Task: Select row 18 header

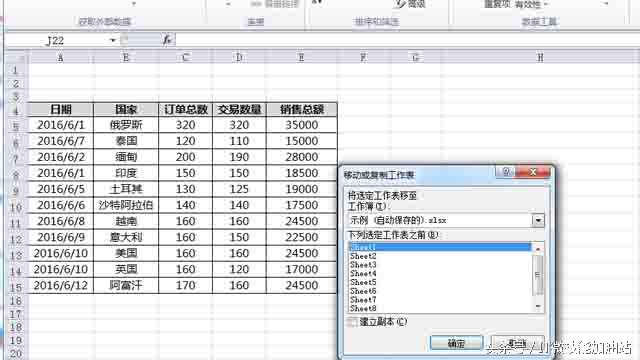Action: pos(16,327)
